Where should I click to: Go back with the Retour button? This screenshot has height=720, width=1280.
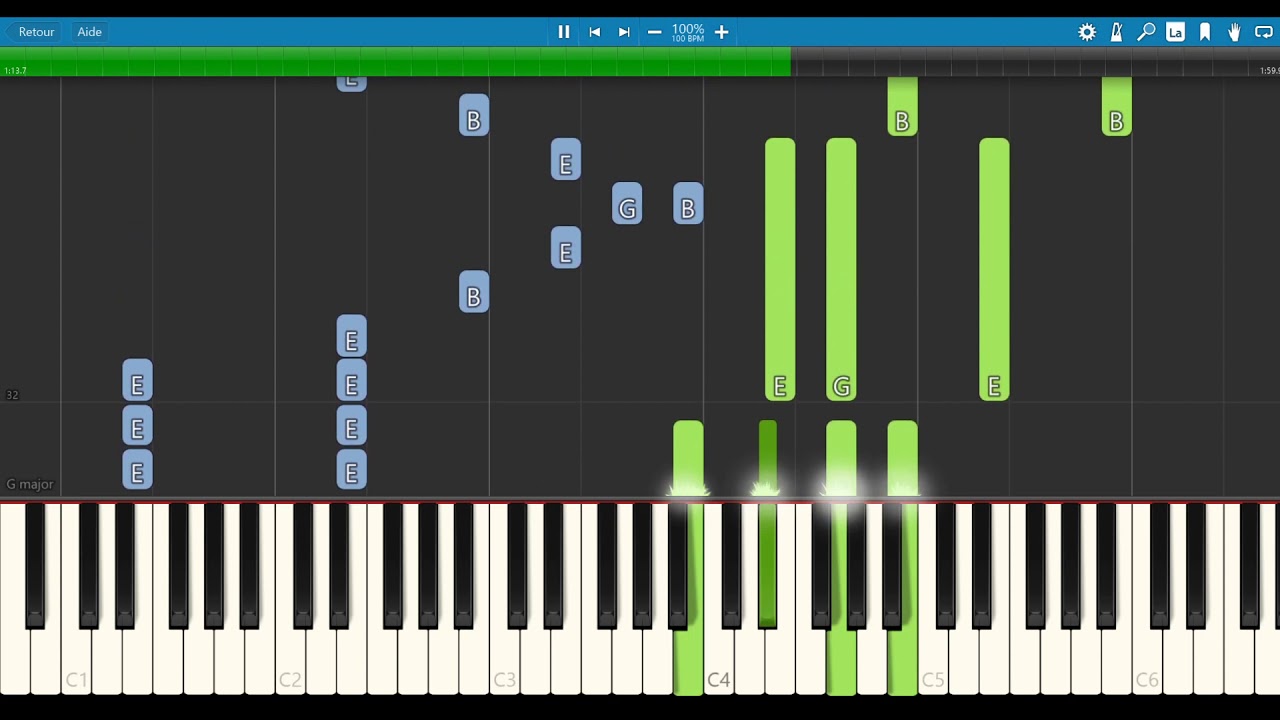[x=36, y=32]
